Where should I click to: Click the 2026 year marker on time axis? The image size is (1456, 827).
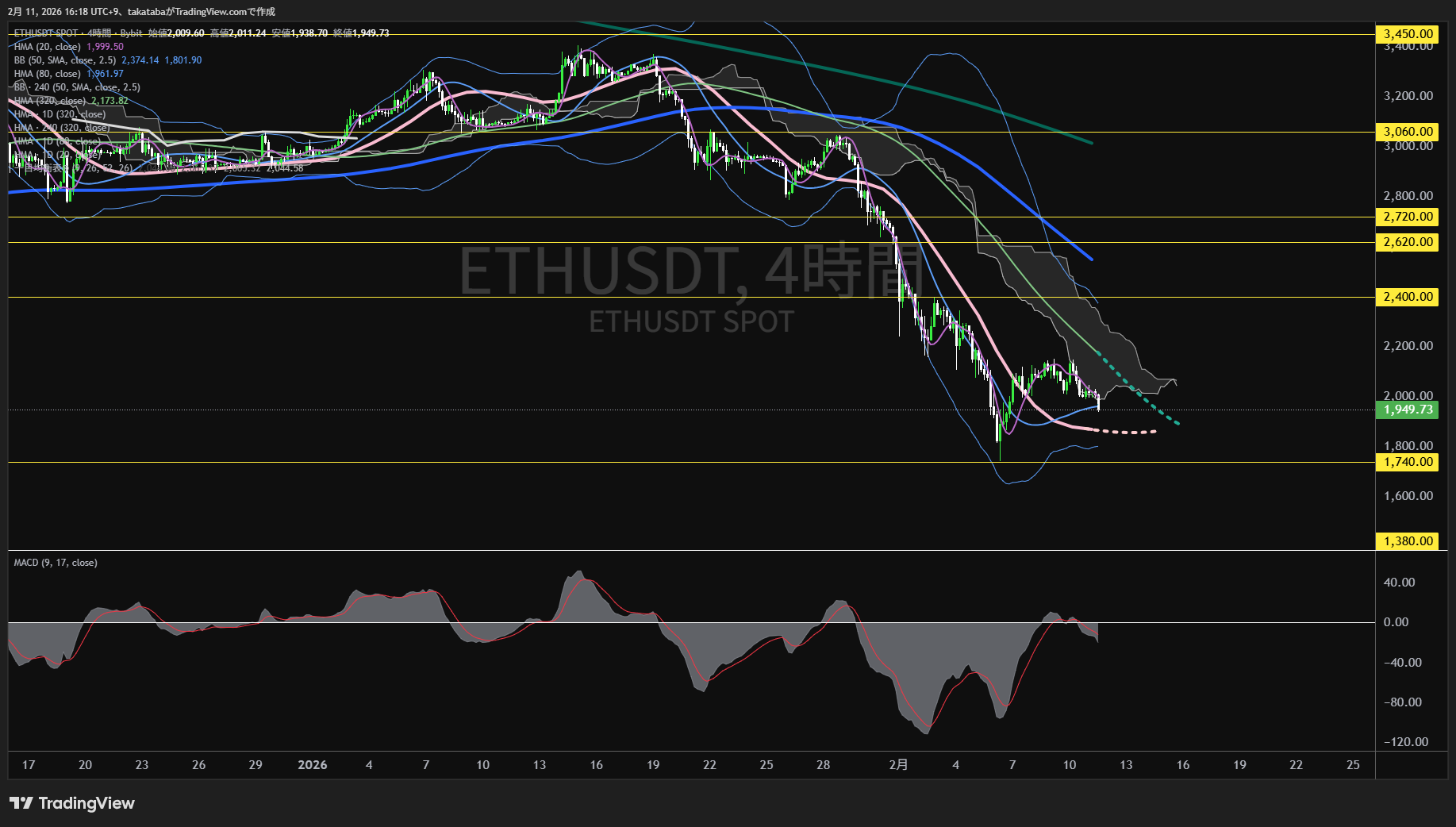312,765
